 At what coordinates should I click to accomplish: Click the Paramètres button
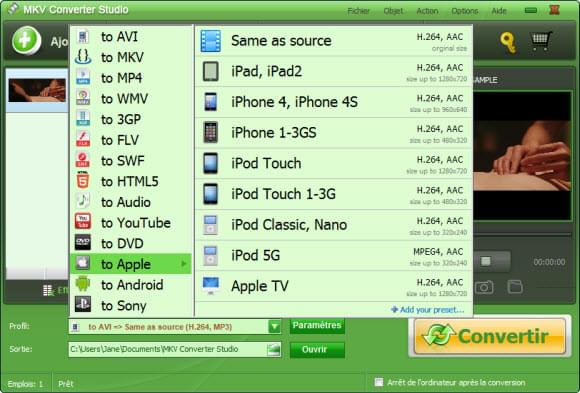[x=317, y=325]
